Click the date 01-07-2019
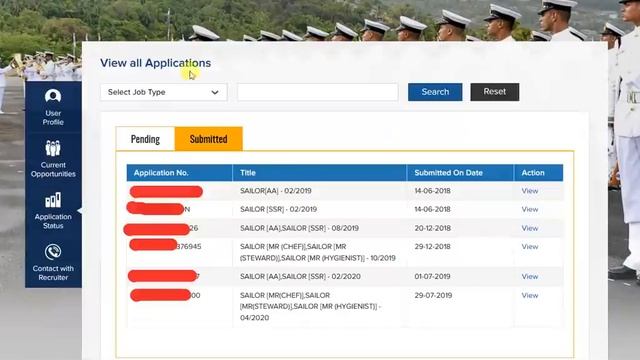The height and width of the screenshot is (360, 640). pyautogui.click(x=432, y=276)
